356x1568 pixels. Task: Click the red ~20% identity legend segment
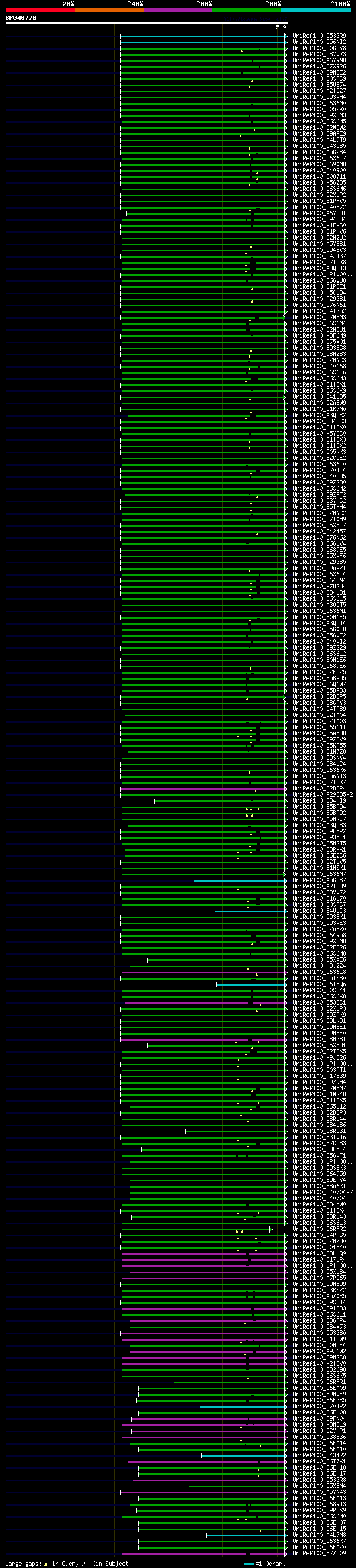39,11
